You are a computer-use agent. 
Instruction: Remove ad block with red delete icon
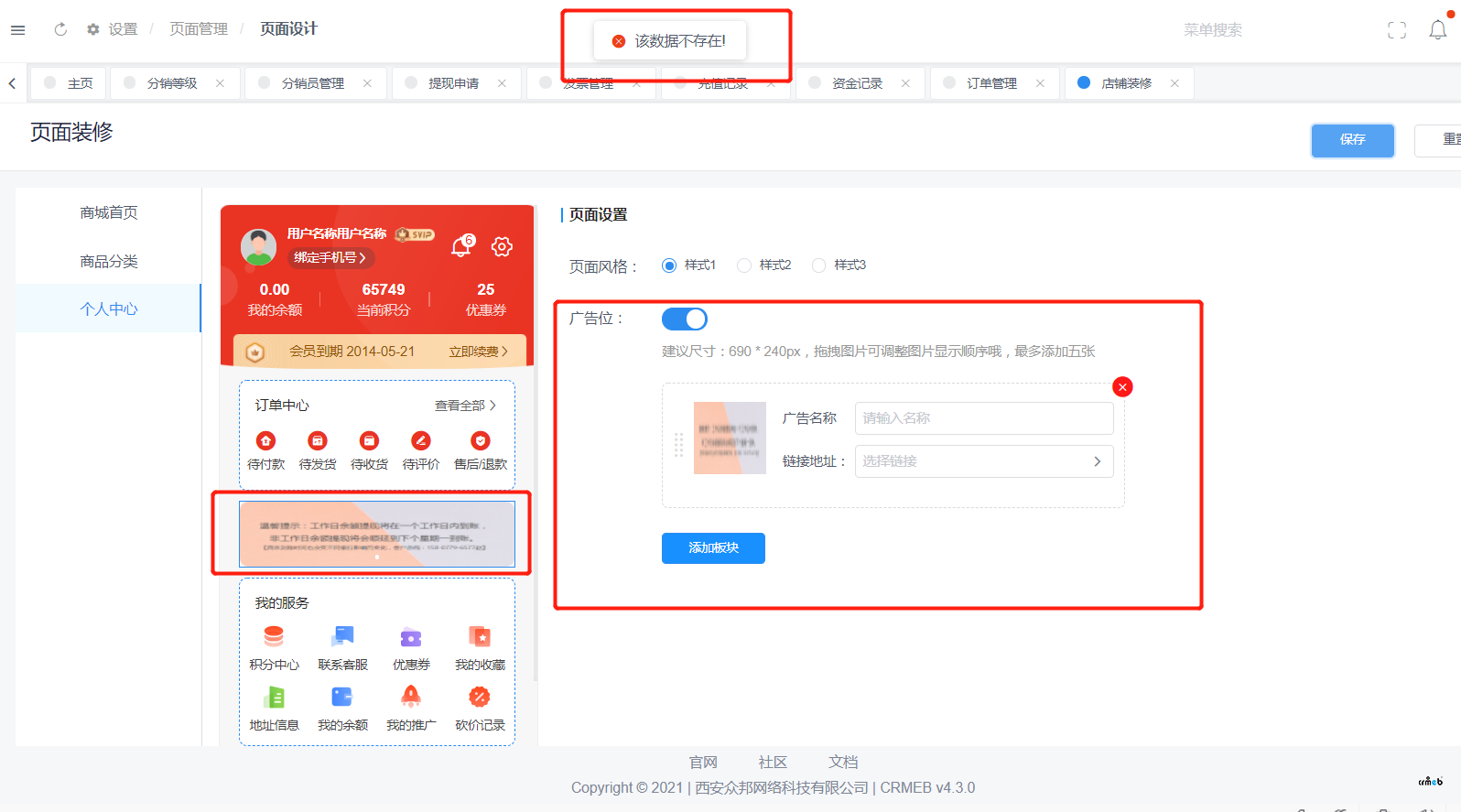point(1122,387)
